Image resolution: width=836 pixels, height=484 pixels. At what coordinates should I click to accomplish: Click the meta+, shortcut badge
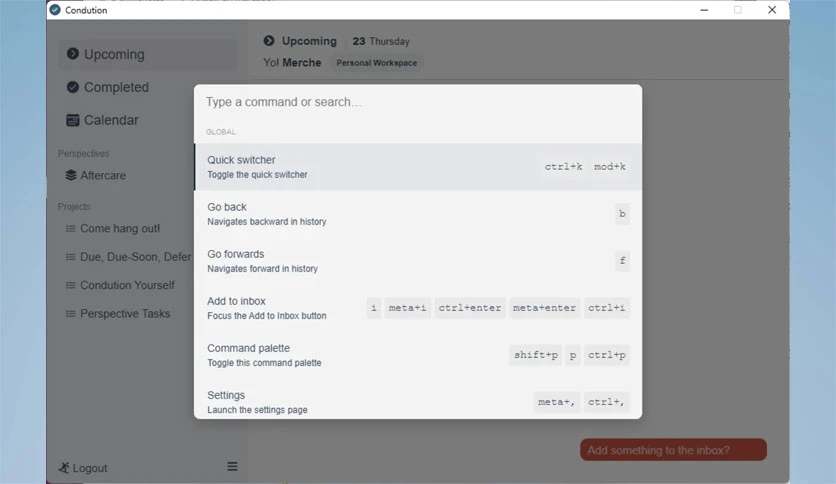point(557,401)
